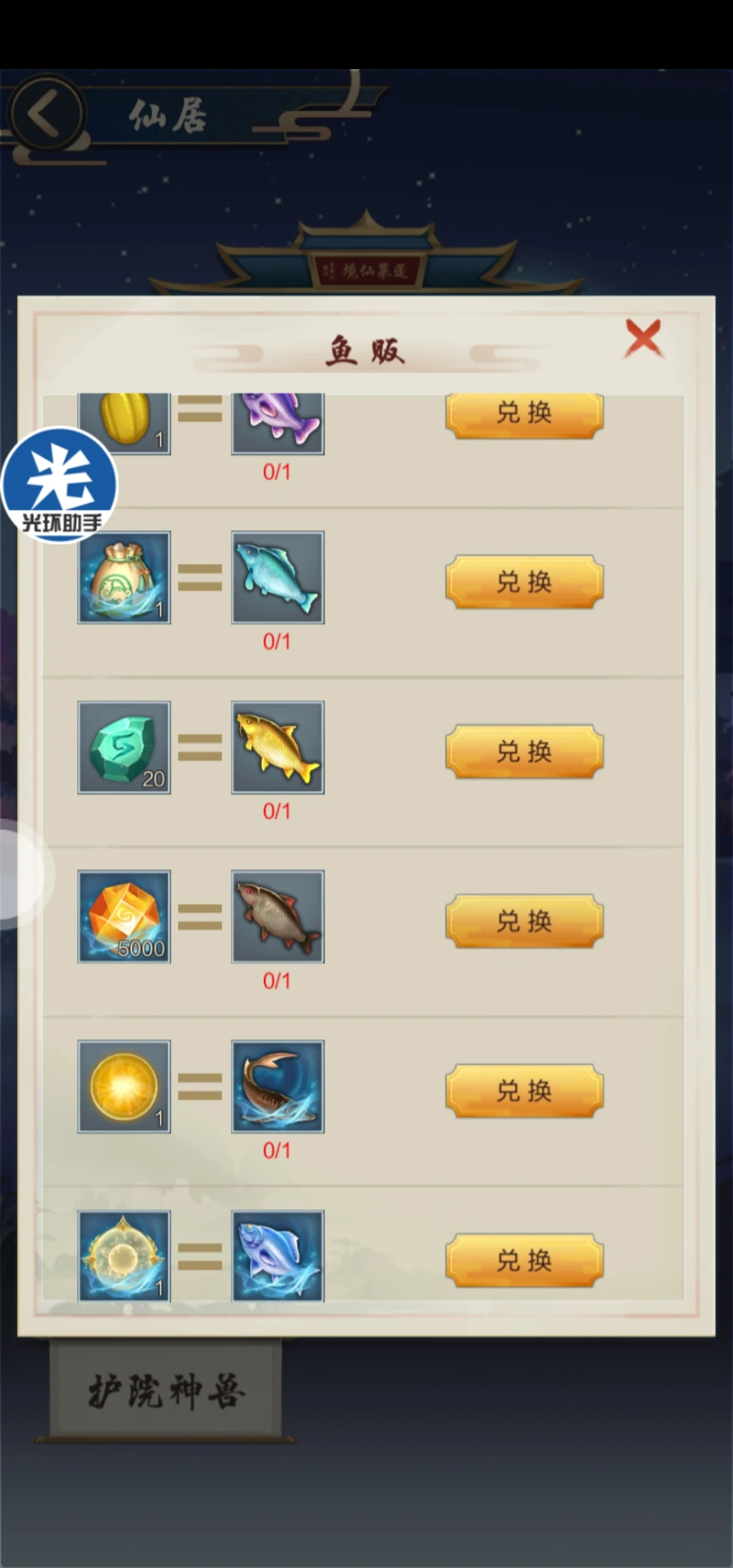This screenshot has height=1568, width=733.
Task: Click 兑换 for the teal fish
Action: pyautogui.click(x=525, y=582)
